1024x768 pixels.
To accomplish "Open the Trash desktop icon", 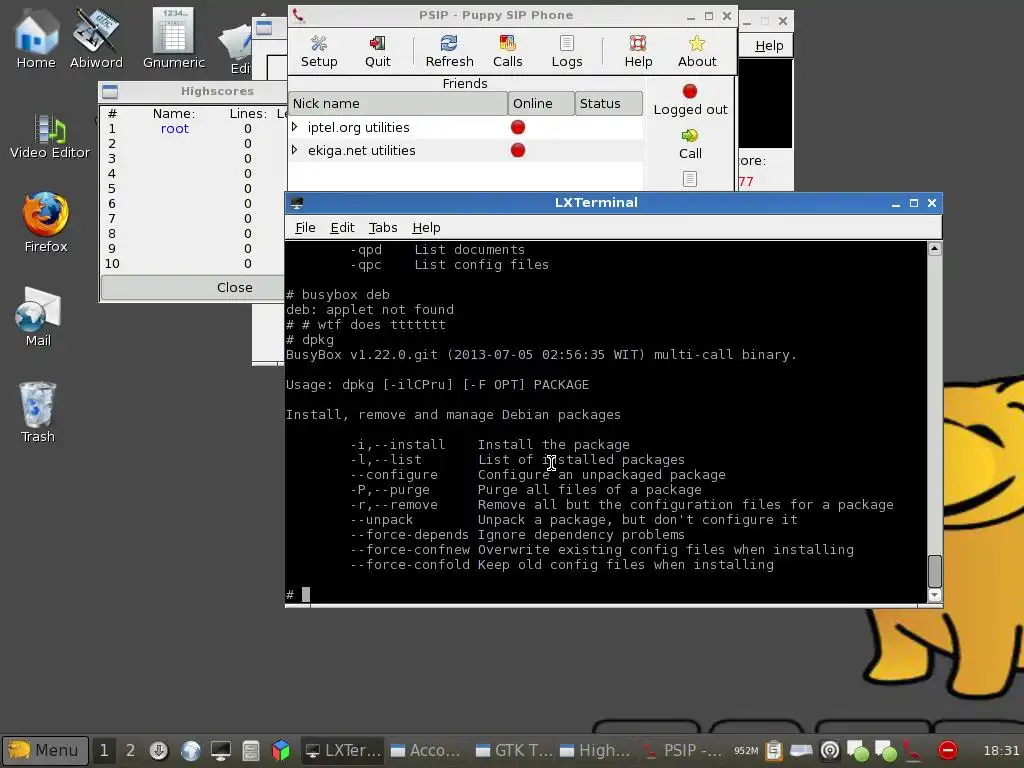I will click(x=37, y=412).
